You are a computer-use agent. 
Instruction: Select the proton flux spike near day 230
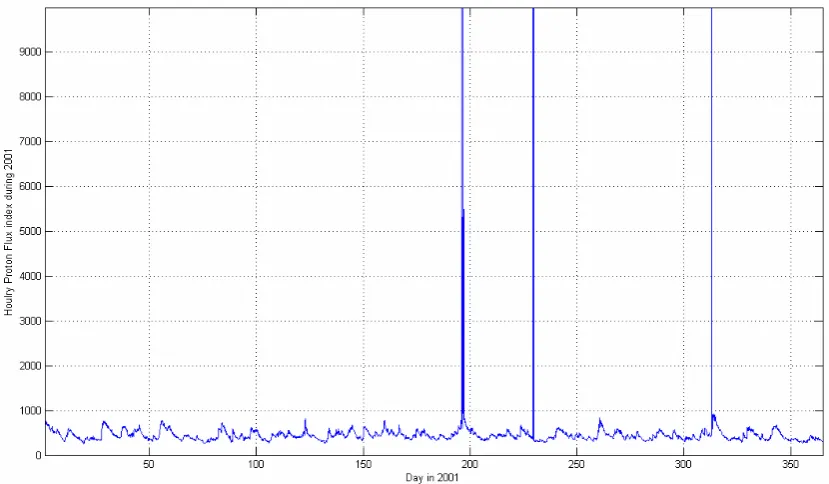pos(533,222)
